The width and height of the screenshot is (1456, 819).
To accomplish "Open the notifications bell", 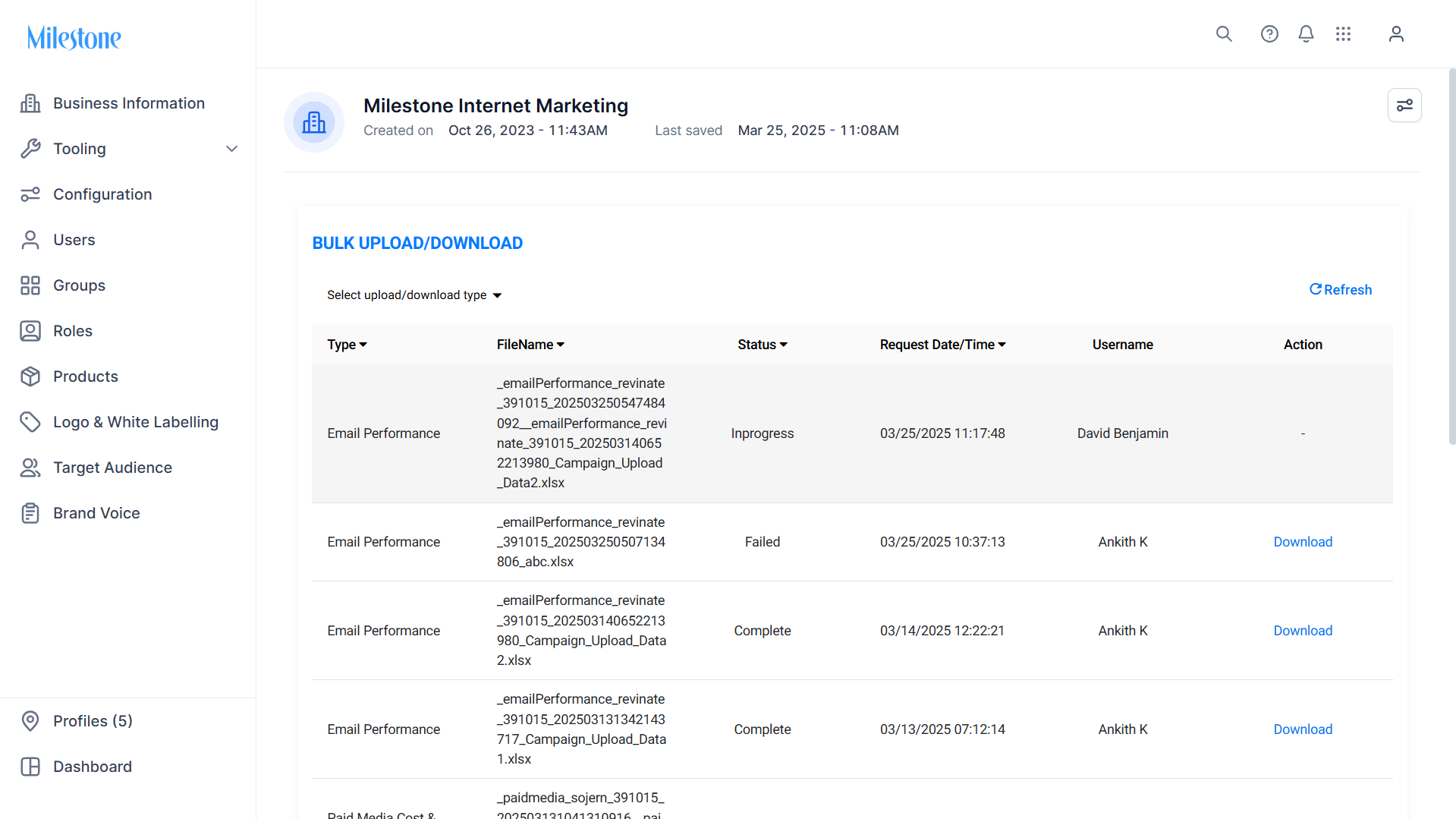I will tap(1306, 34).
